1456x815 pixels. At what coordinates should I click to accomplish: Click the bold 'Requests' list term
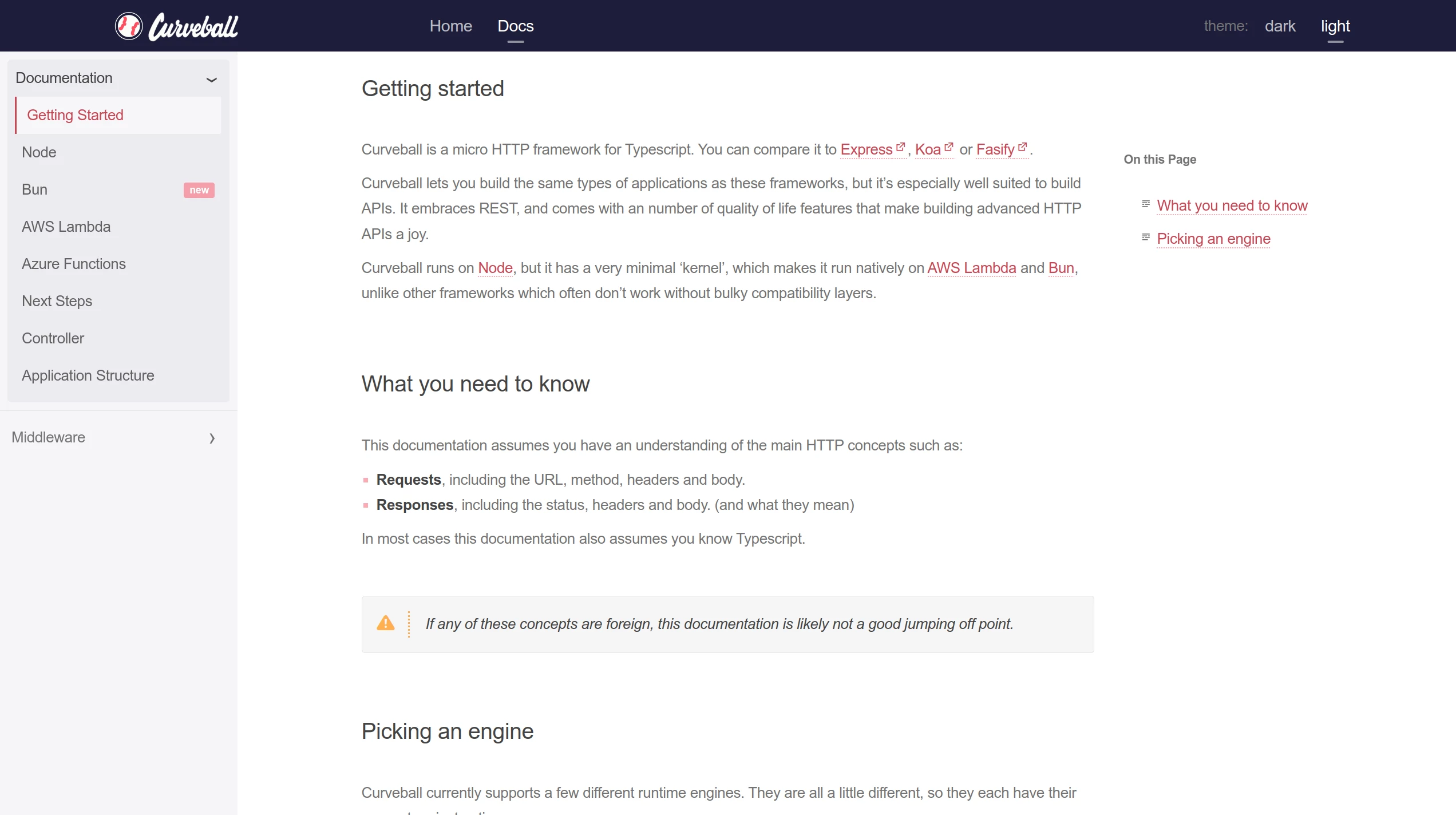point(409,480)
